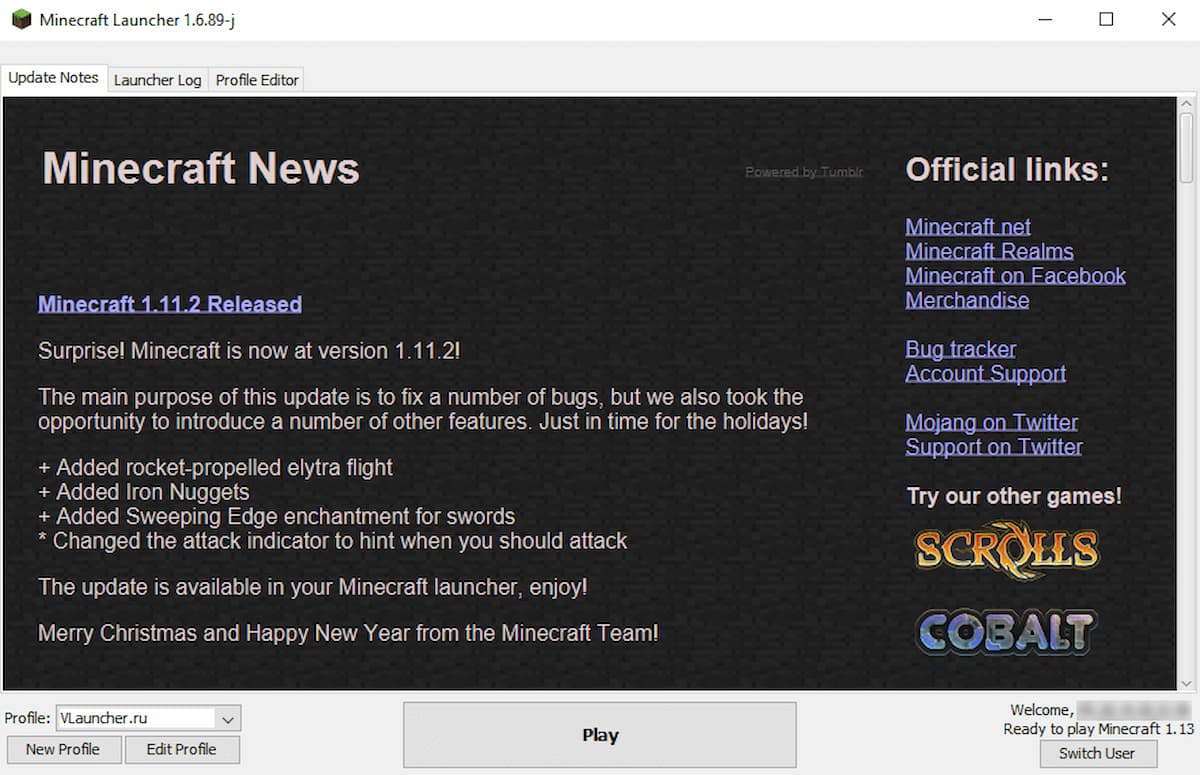Visit Minecraft Realms
Viewport: 1200px width, 775px height.
point(989,251)
